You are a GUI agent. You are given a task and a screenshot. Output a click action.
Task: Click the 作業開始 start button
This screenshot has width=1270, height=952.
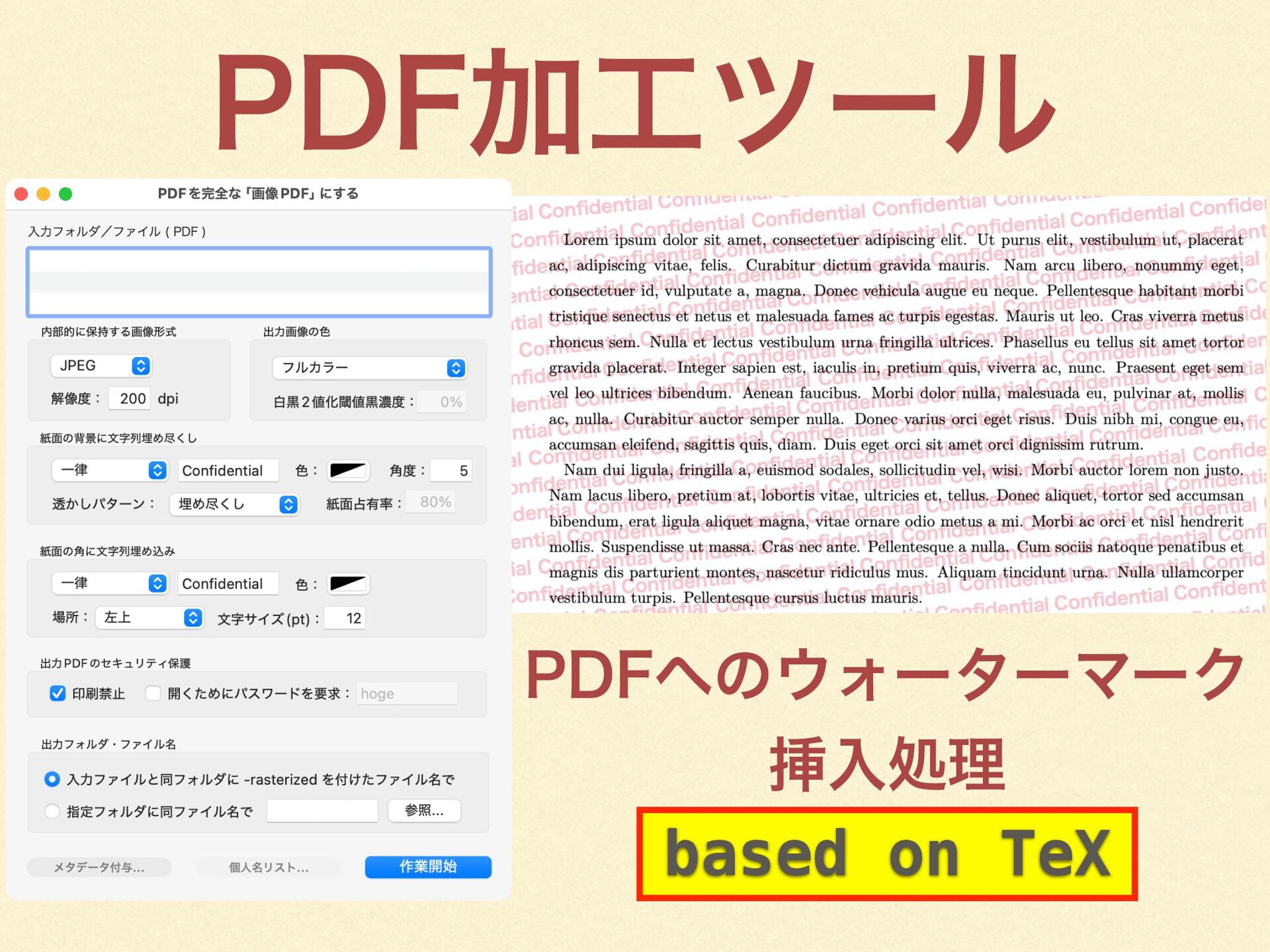pos(428,867)
